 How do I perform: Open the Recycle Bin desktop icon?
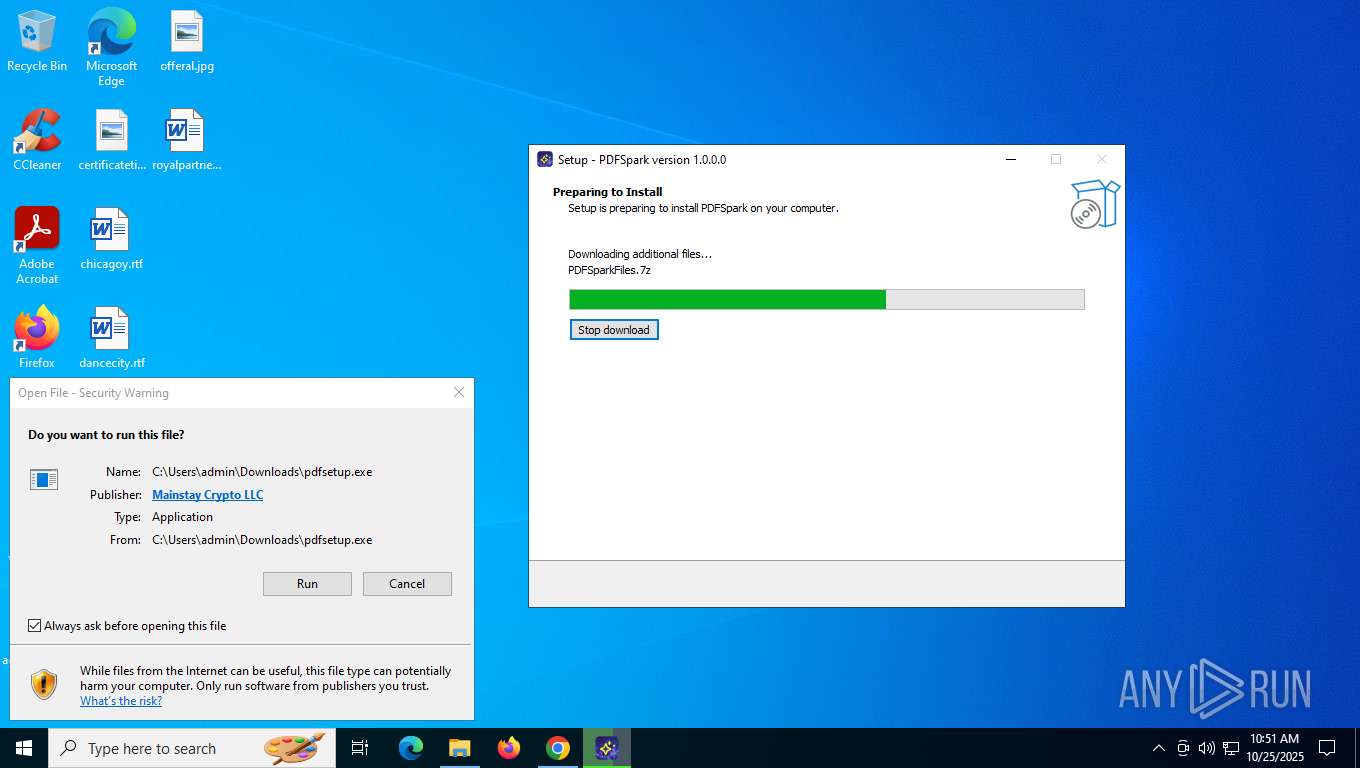click(37, 41)
